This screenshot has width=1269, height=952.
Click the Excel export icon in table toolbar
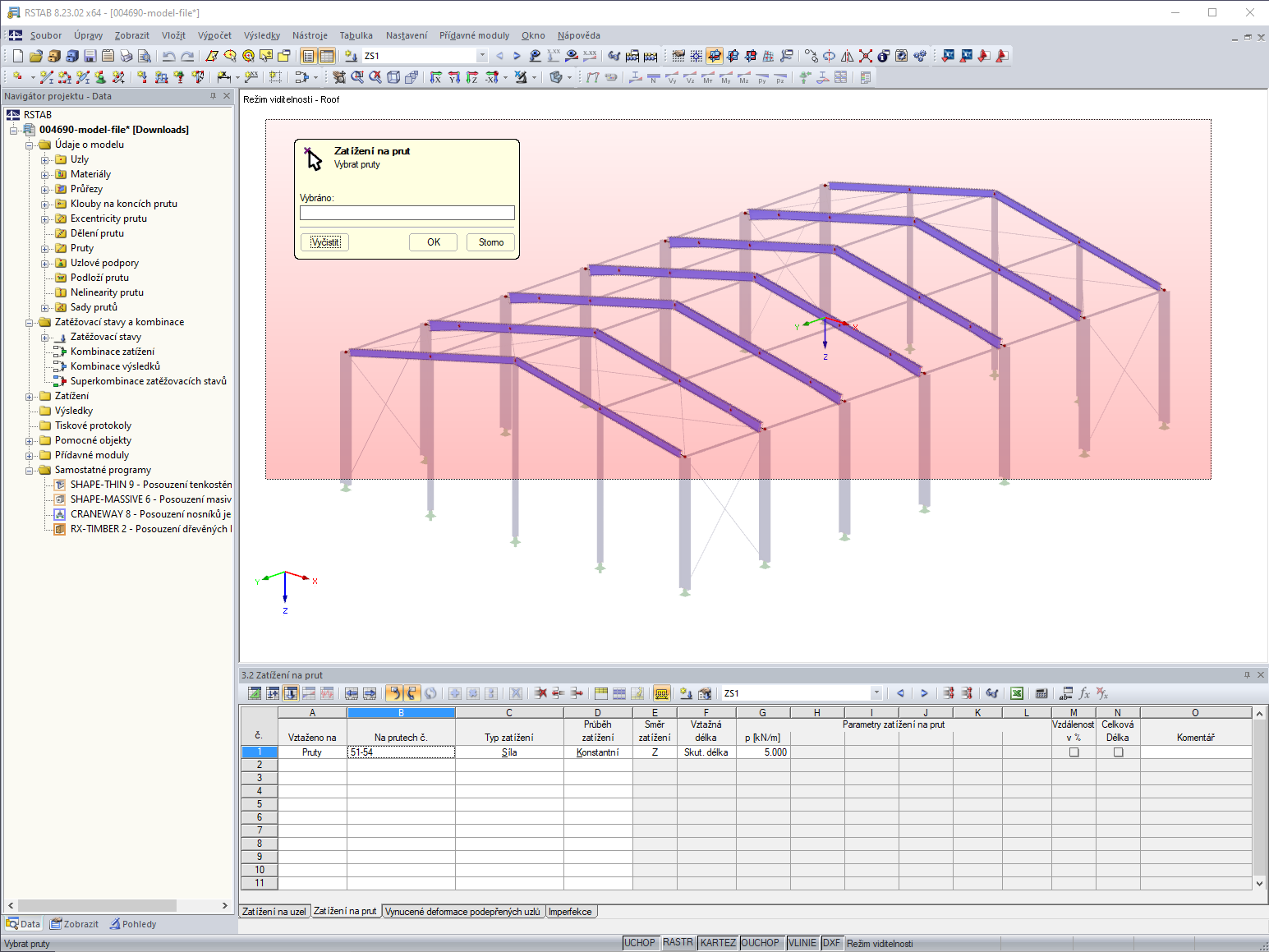pos(1017,693)
